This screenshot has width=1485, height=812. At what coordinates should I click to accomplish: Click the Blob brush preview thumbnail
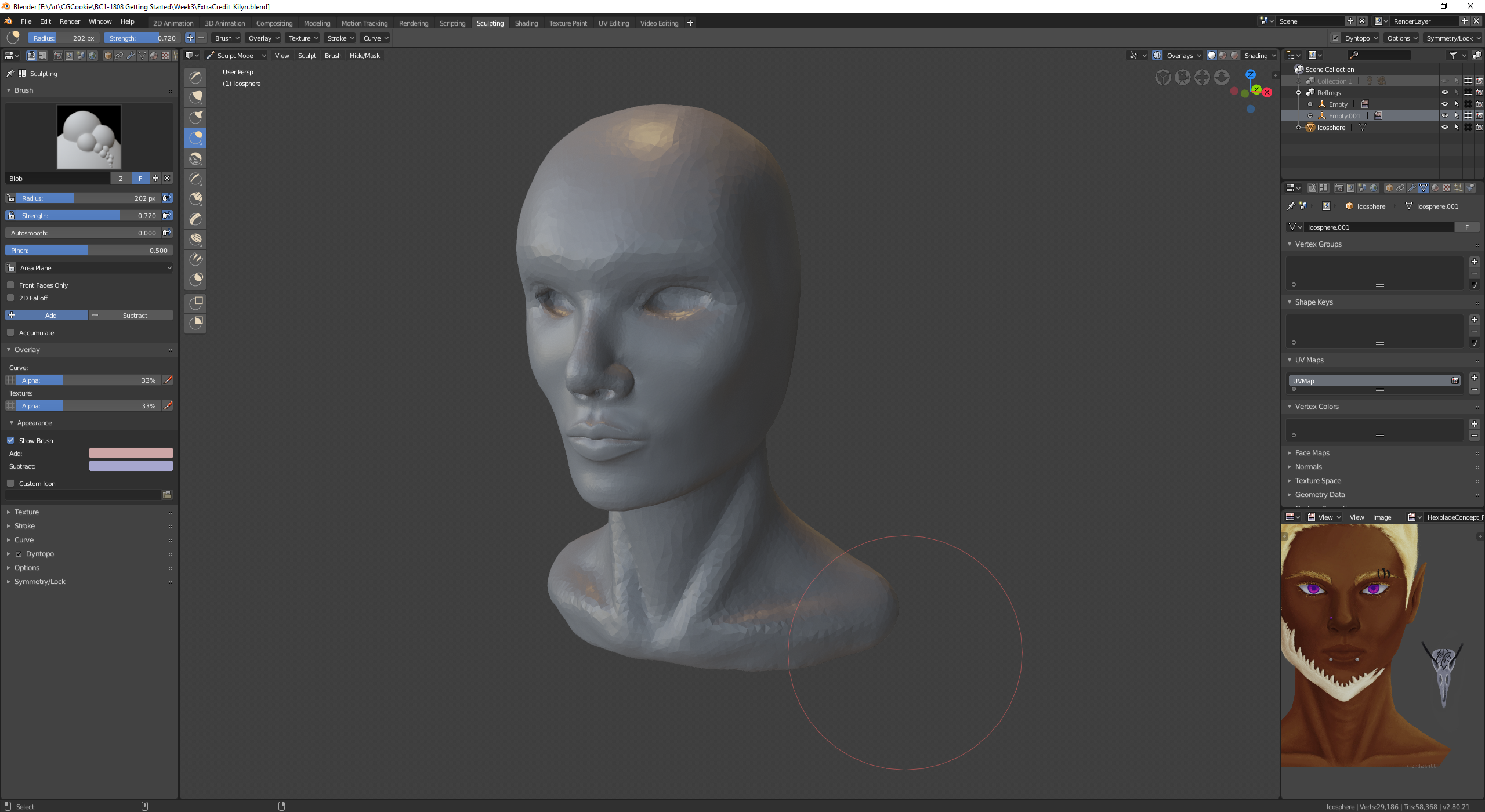tap(89, 137)
